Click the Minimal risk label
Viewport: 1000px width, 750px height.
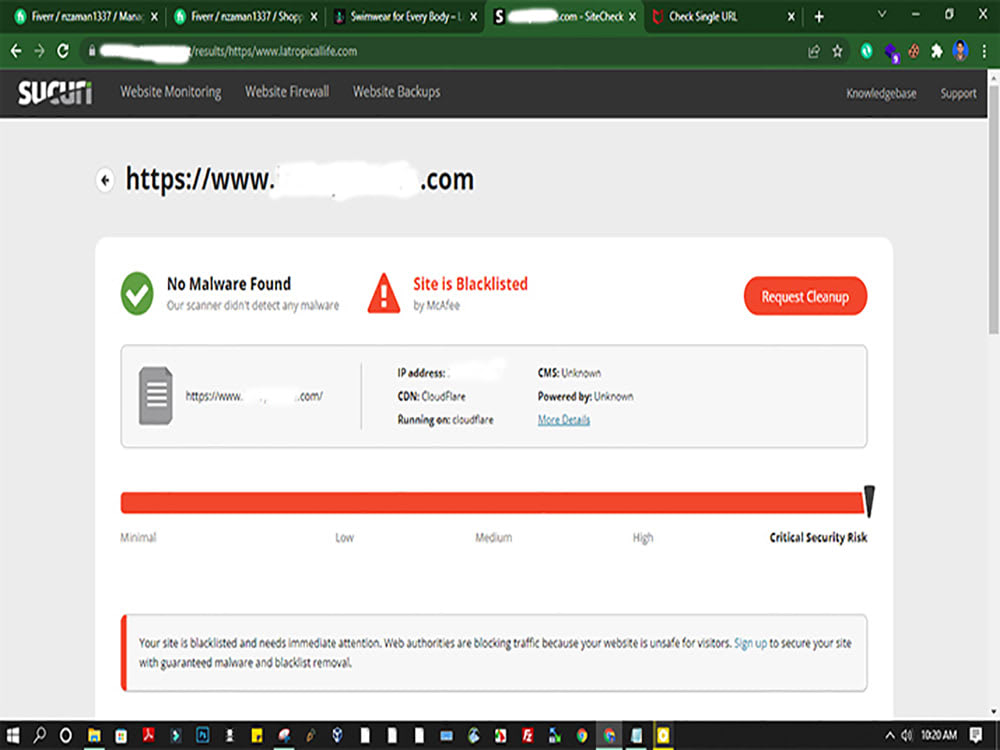138,538
